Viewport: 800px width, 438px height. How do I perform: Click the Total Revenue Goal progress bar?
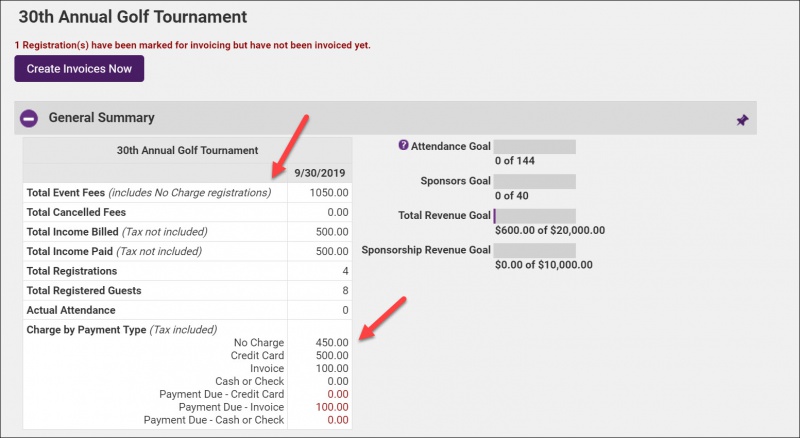tap(535, 216)
